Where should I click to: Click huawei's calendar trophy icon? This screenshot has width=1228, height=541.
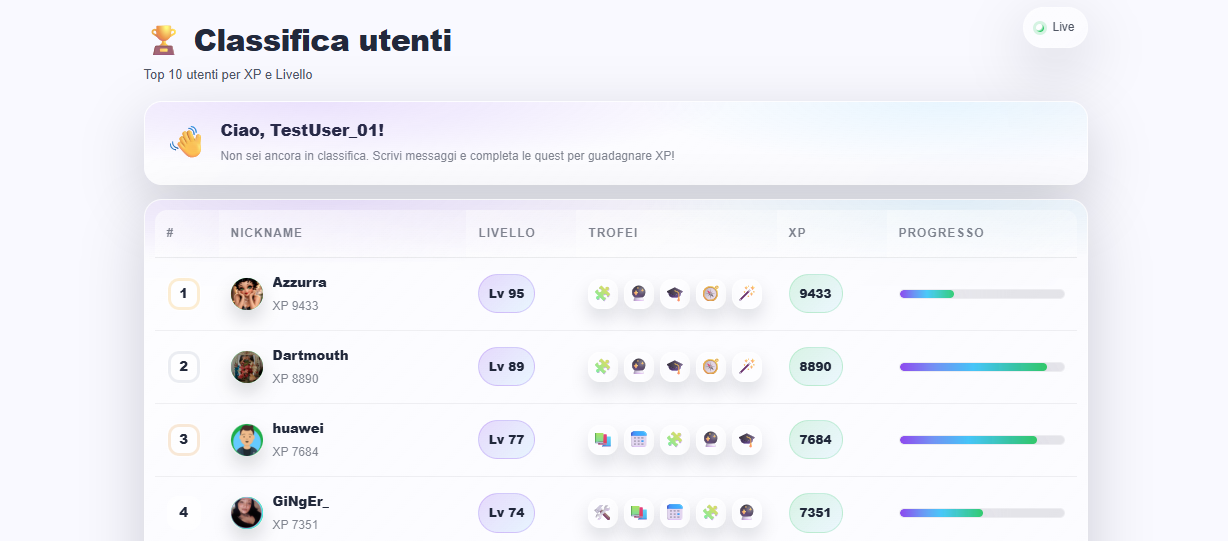pos(638,440)
